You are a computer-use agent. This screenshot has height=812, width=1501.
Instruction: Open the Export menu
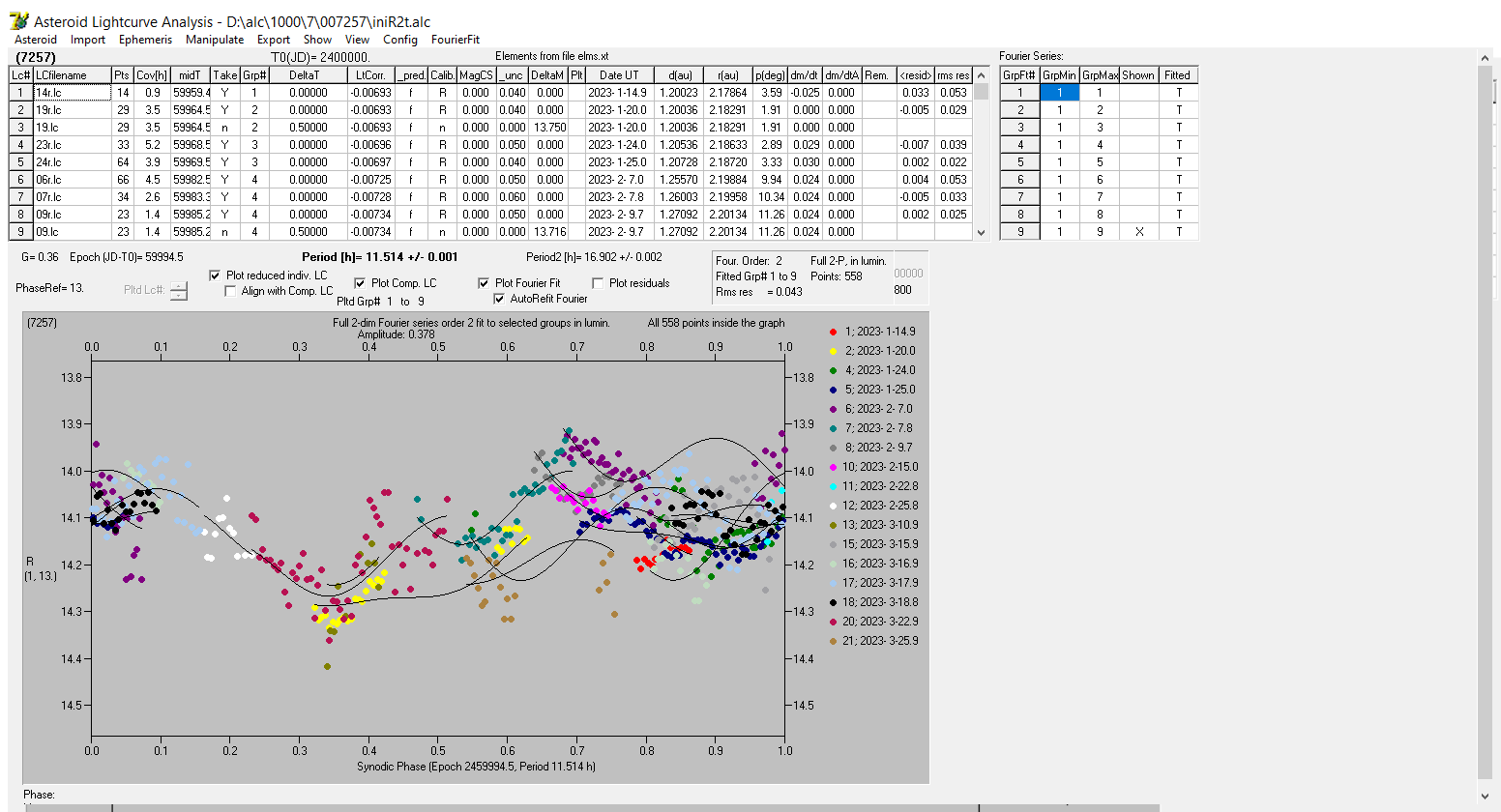pos(274,40)
